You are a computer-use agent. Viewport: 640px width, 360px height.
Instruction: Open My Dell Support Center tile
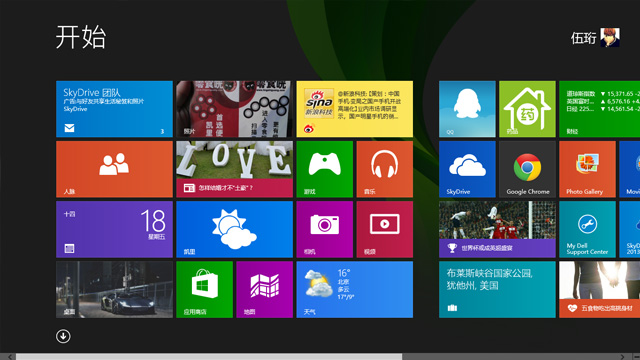tap(587, 229)
